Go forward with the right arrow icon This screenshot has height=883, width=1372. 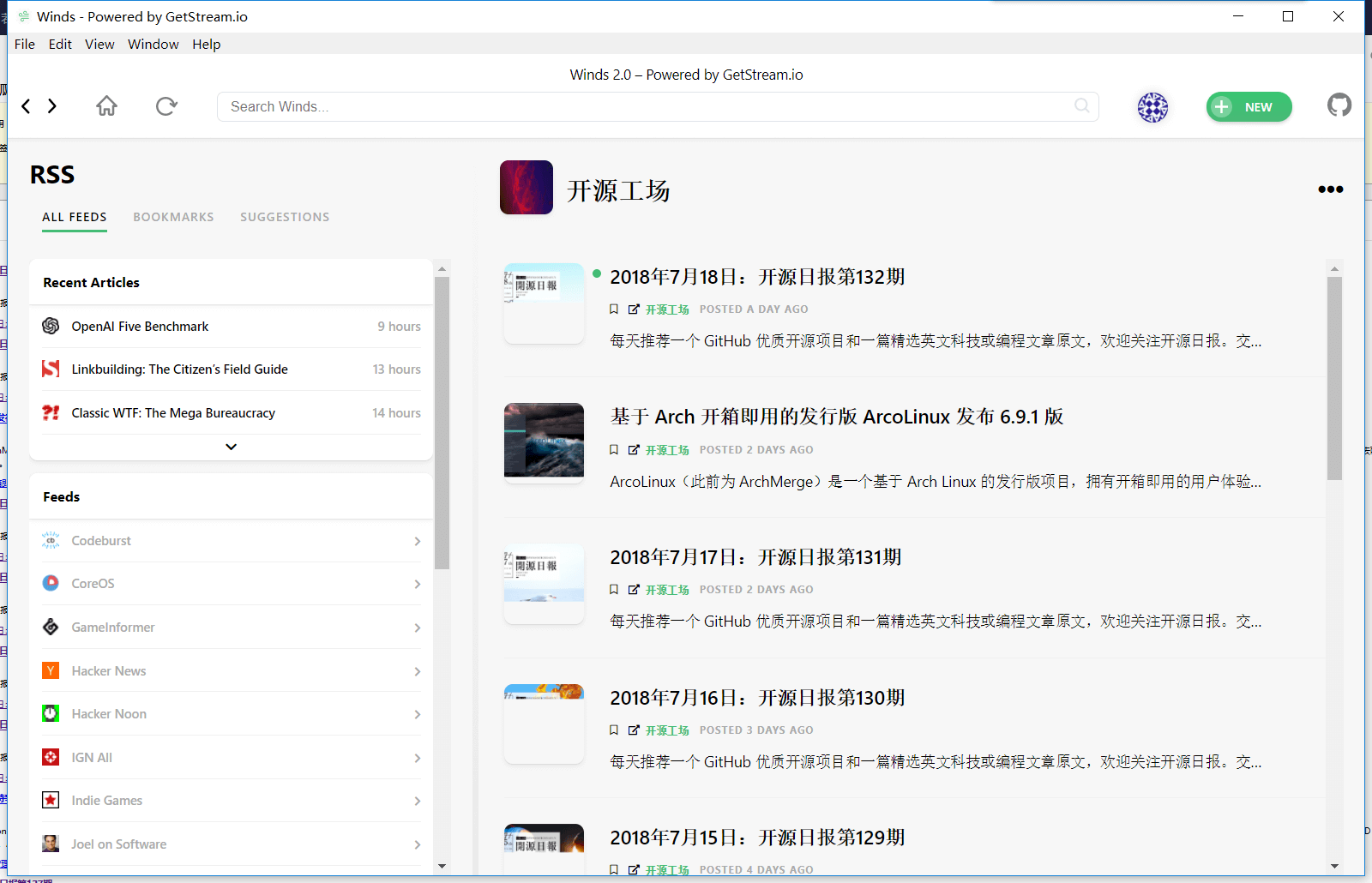[x=52, y=106]
